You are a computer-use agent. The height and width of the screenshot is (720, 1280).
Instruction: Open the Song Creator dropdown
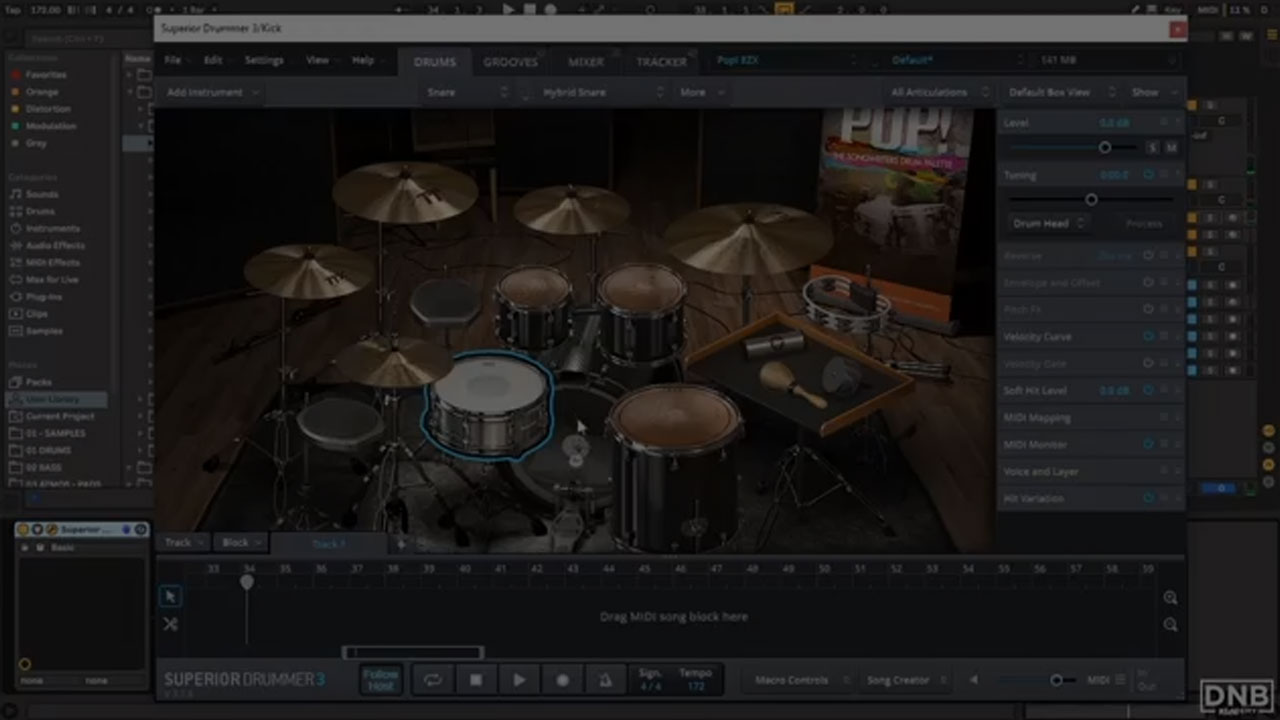click(906, 680)
